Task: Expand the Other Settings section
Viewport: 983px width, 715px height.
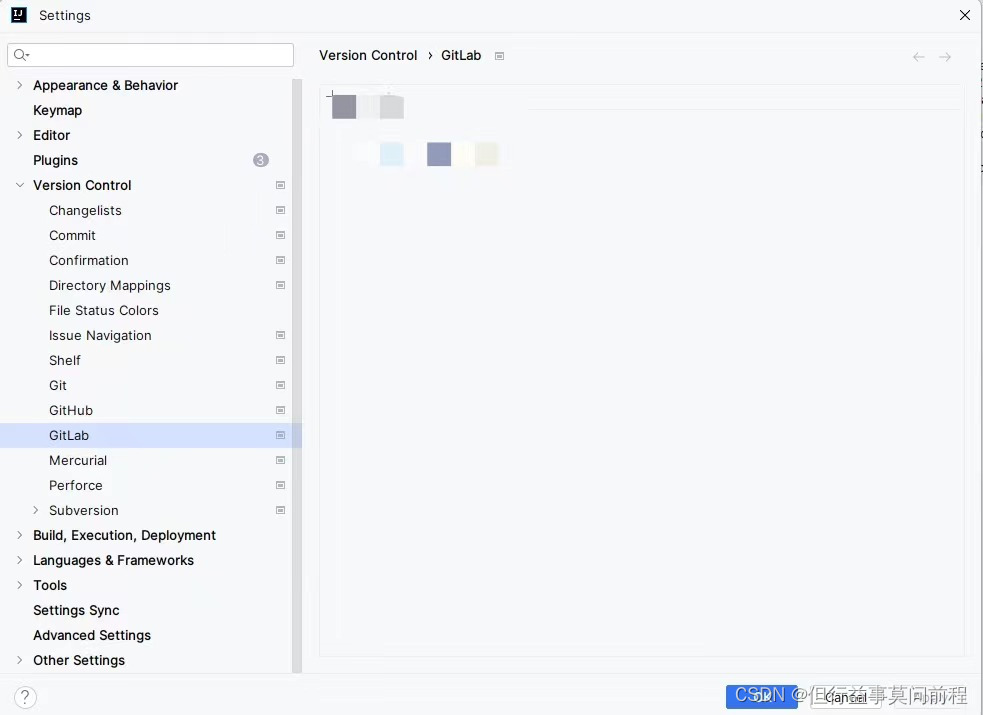Action: 19,660
